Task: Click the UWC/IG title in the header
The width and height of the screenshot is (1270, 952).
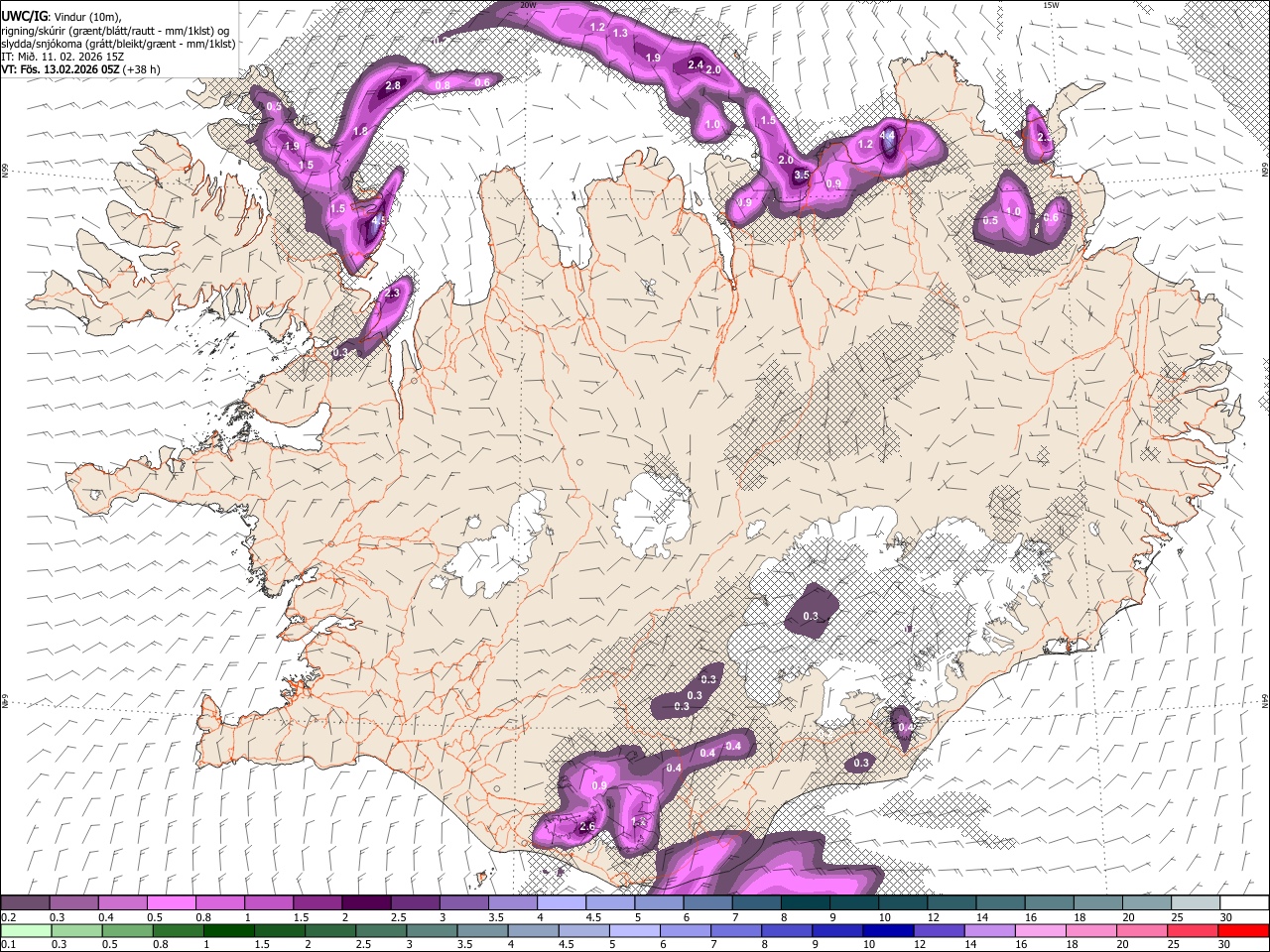Action: (23, 17)
